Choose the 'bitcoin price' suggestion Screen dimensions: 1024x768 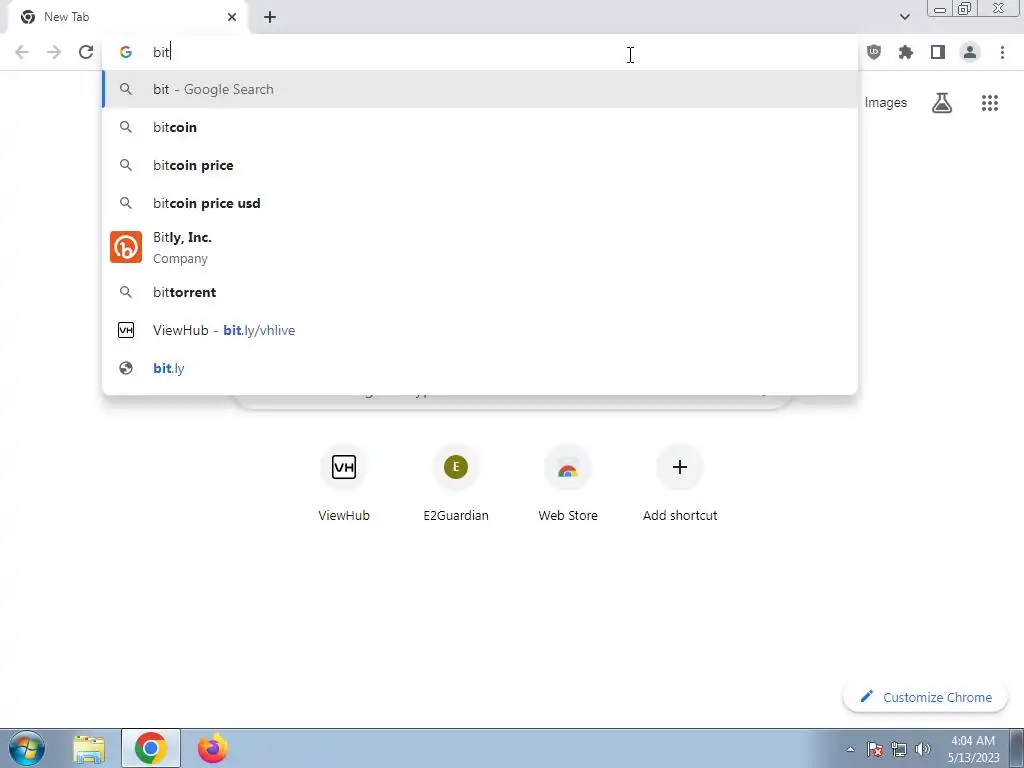tap(480, 165)
